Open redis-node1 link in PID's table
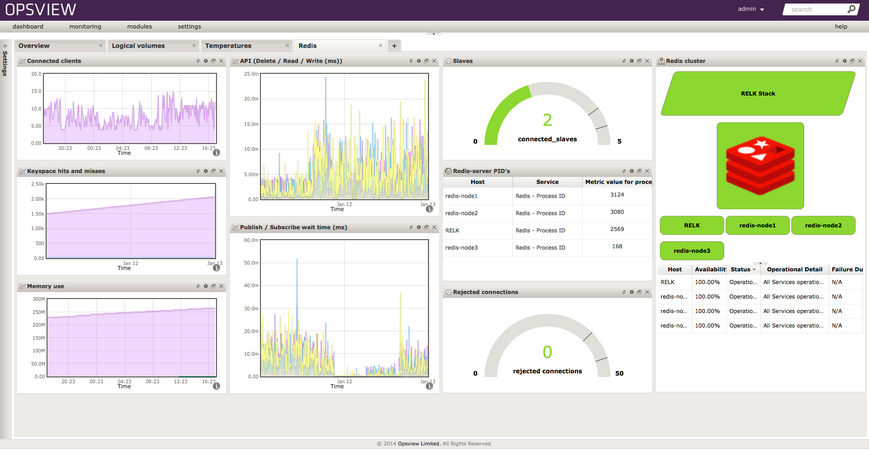Image resolution: width=869 pixels, height=450 pixels. 461,196
